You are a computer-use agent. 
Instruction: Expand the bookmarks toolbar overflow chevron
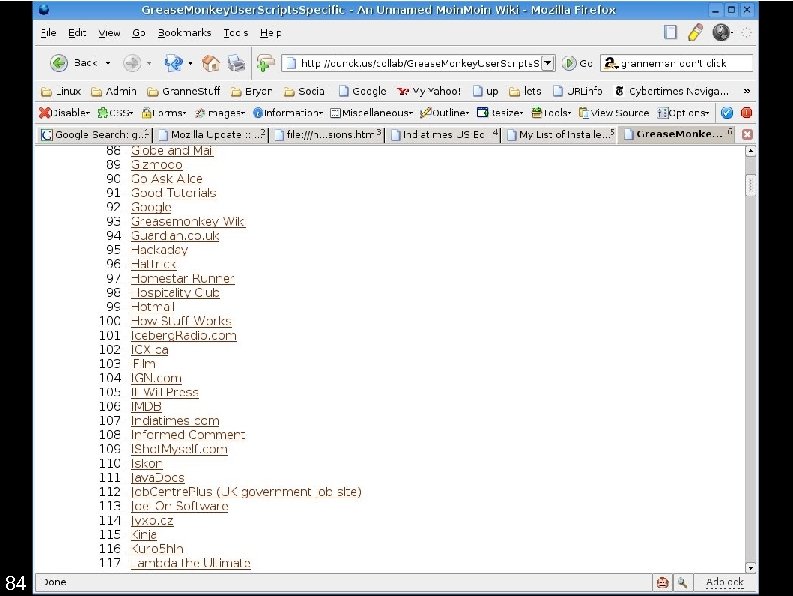(x=746, y=92)
